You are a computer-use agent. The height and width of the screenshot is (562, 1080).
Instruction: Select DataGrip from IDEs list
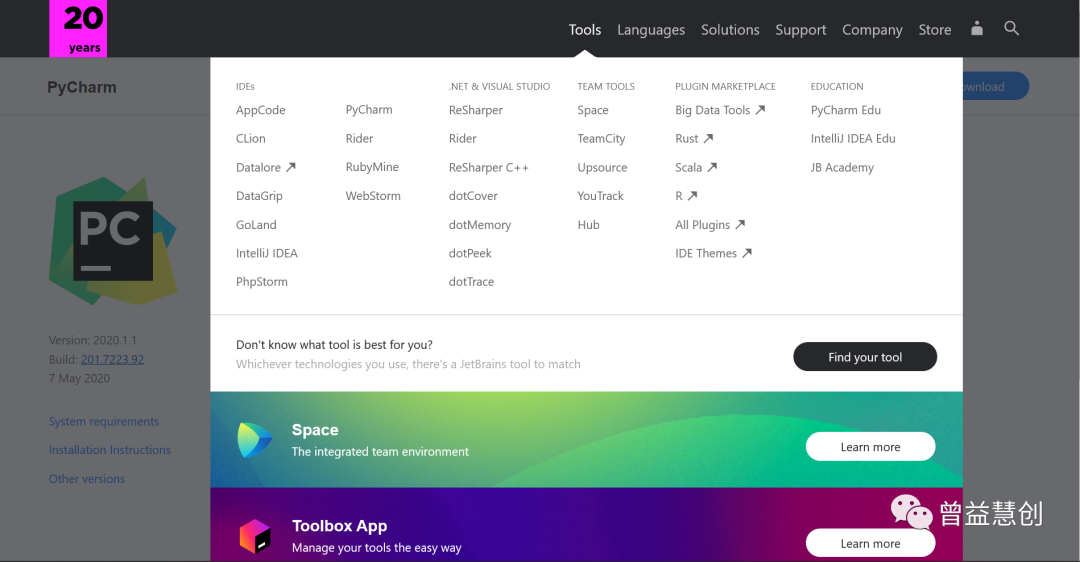[259, 196]
